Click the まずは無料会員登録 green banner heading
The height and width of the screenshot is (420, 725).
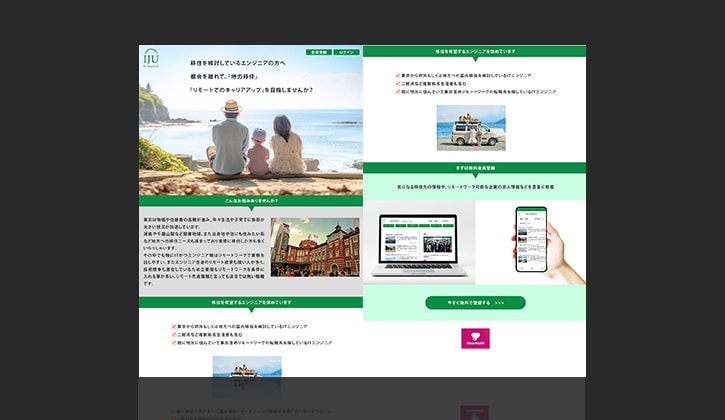475,168
